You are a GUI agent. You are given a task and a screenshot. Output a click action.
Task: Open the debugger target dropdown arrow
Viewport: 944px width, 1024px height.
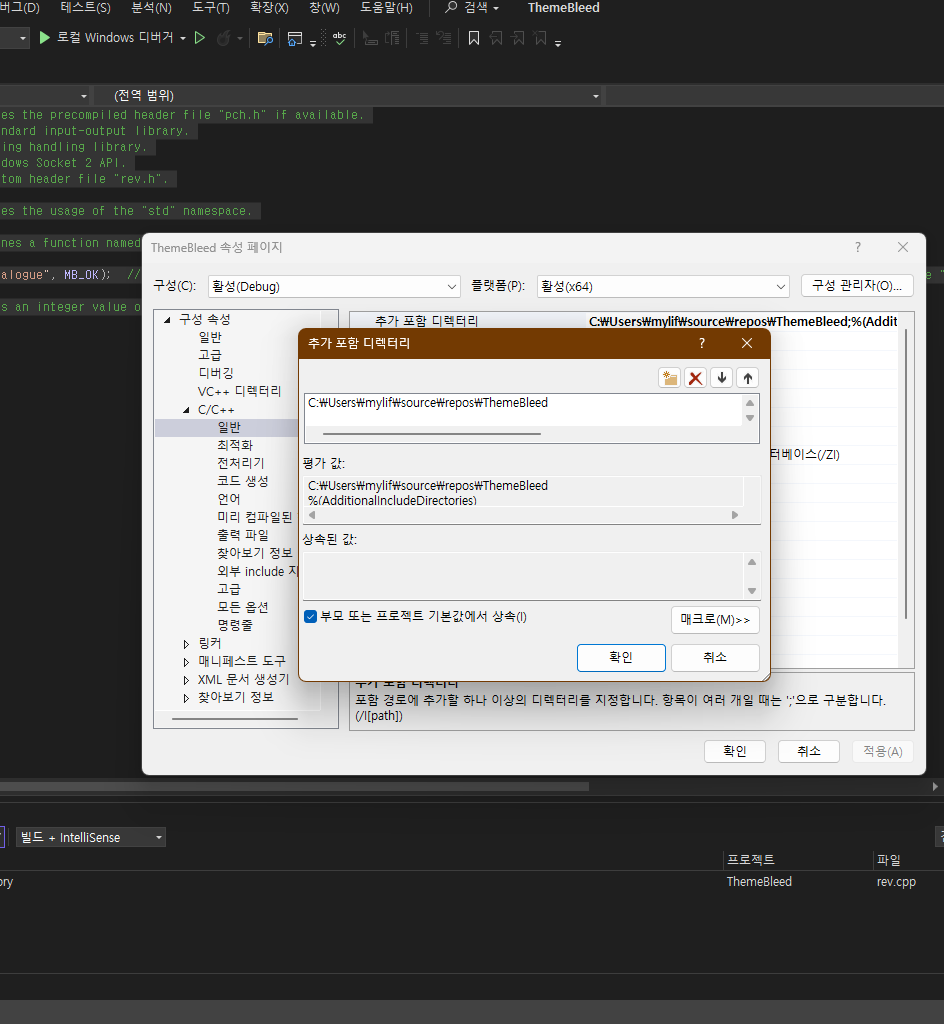183,39
